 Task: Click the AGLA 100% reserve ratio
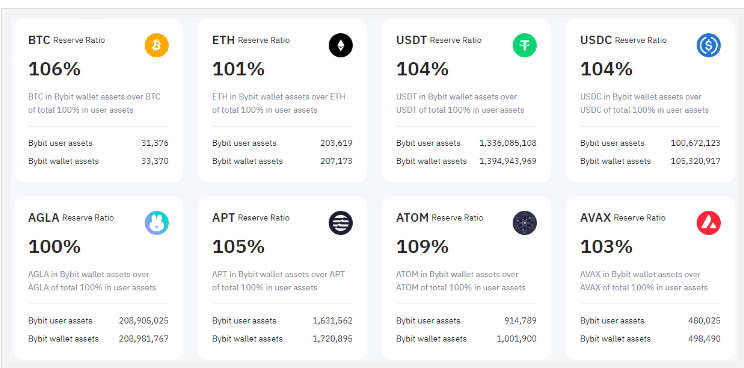55,247
